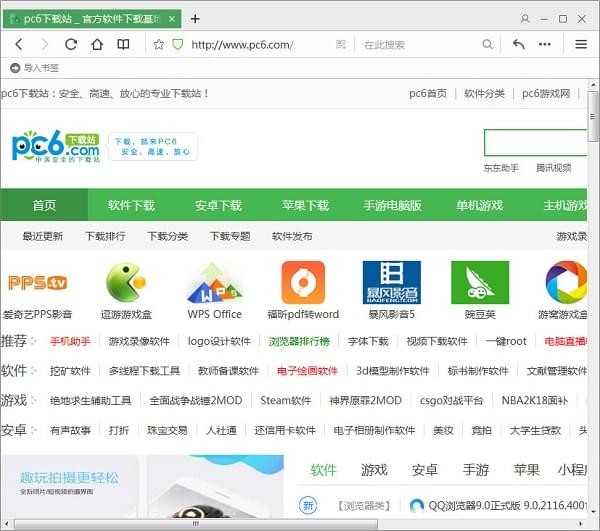Open the QQ浏览器9.0正式版 download entry
Screen dimensions: 600x531
point(507,506)
